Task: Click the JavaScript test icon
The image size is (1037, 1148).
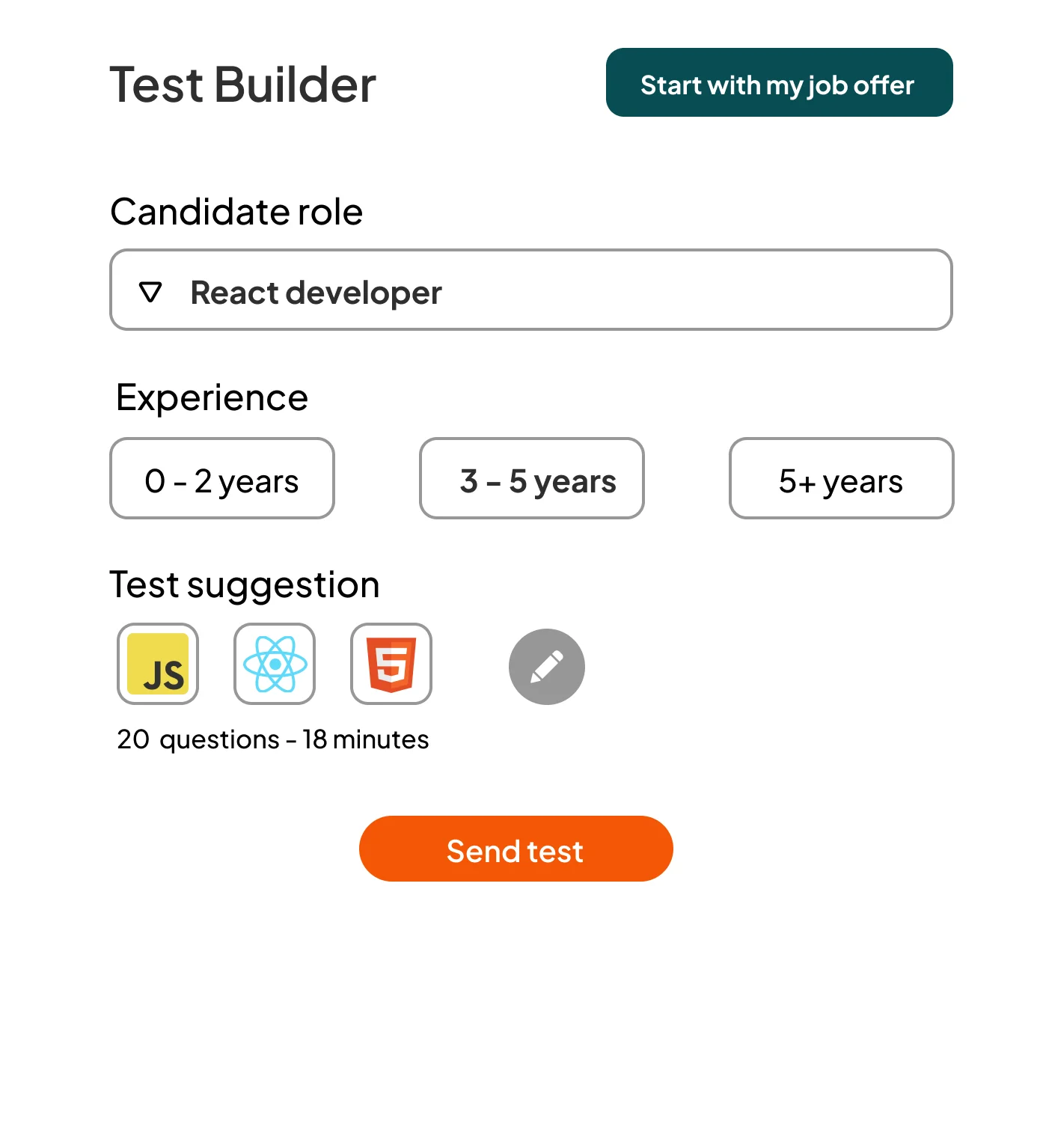Action: pos(158,664)
